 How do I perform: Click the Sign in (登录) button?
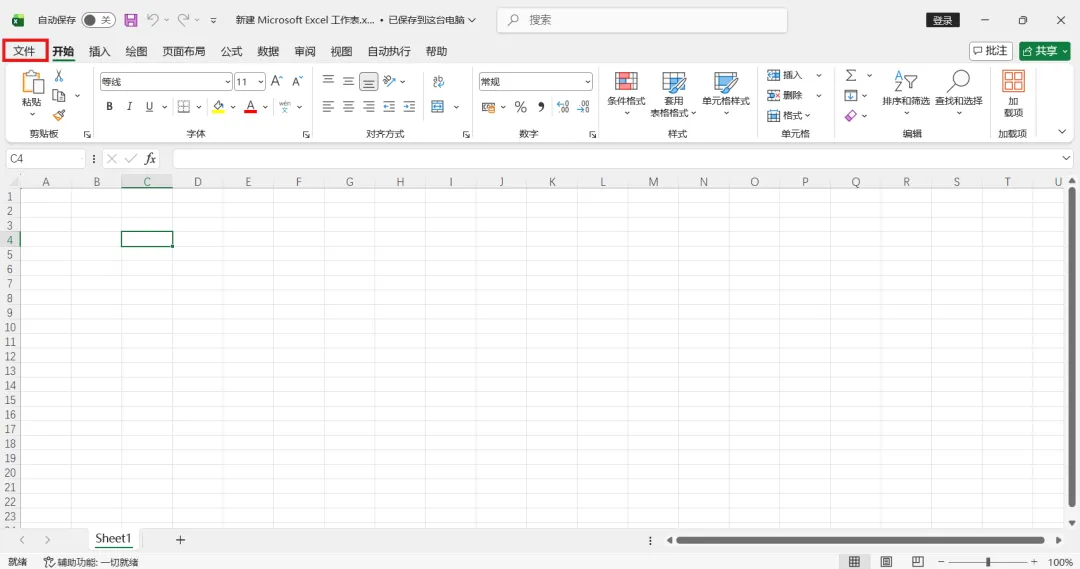[x=942, y=20]
